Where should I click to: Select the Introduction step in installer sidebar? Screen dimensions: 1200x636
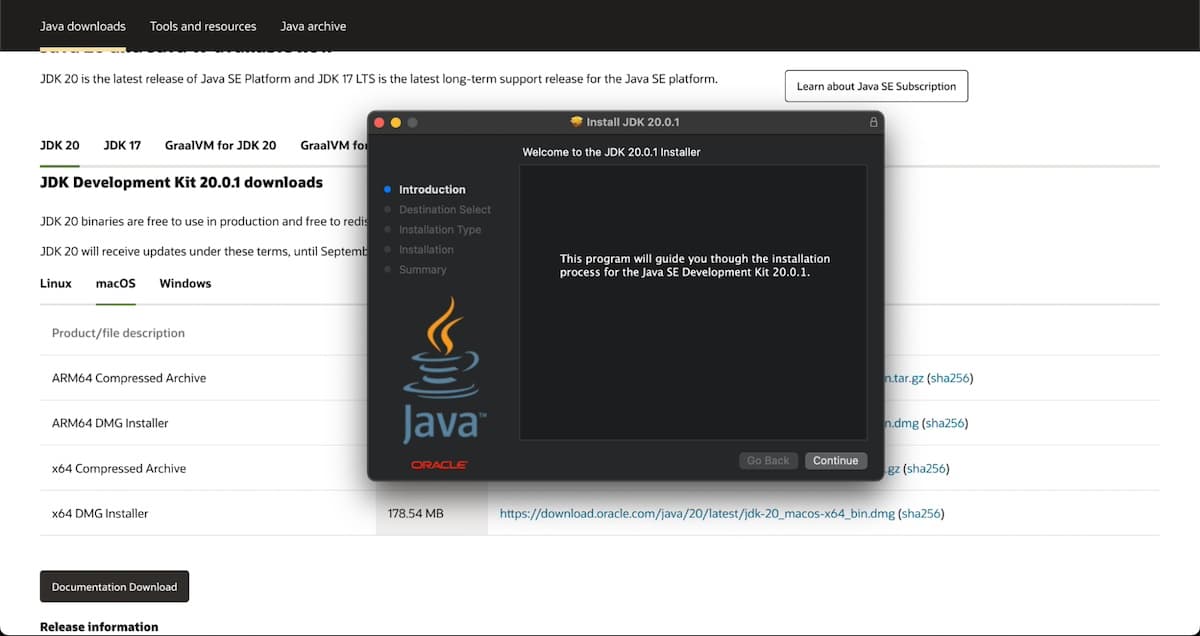(432, 189)
